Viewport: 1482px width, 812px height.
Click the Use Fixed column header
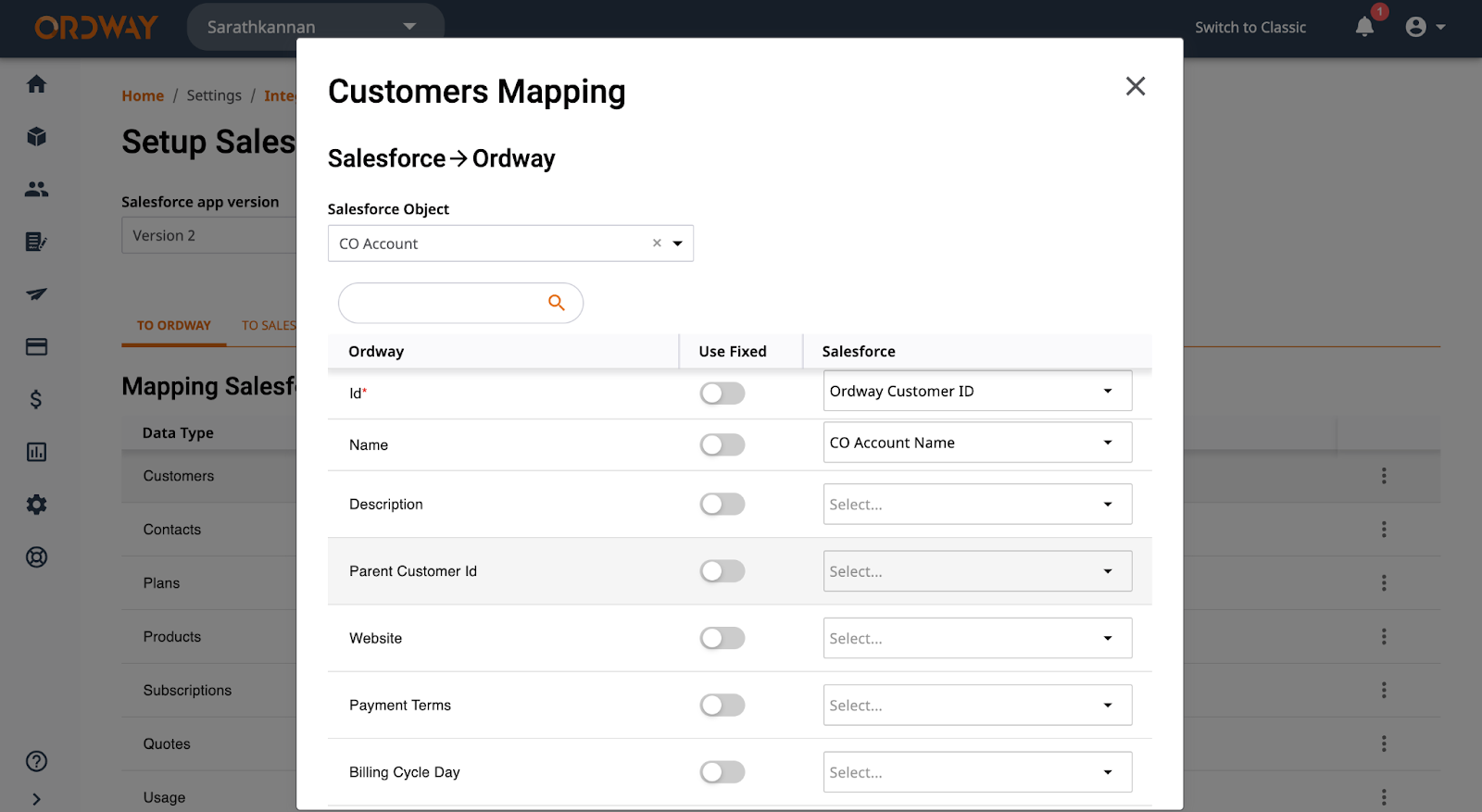coord(733,352)
